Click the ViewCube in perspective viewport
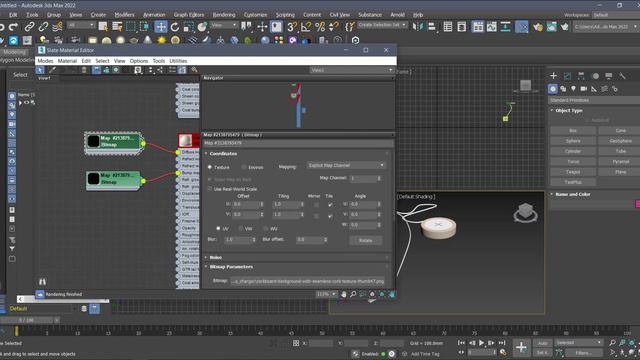The width and height of the screenshot is (640, 360). (525, 213)
